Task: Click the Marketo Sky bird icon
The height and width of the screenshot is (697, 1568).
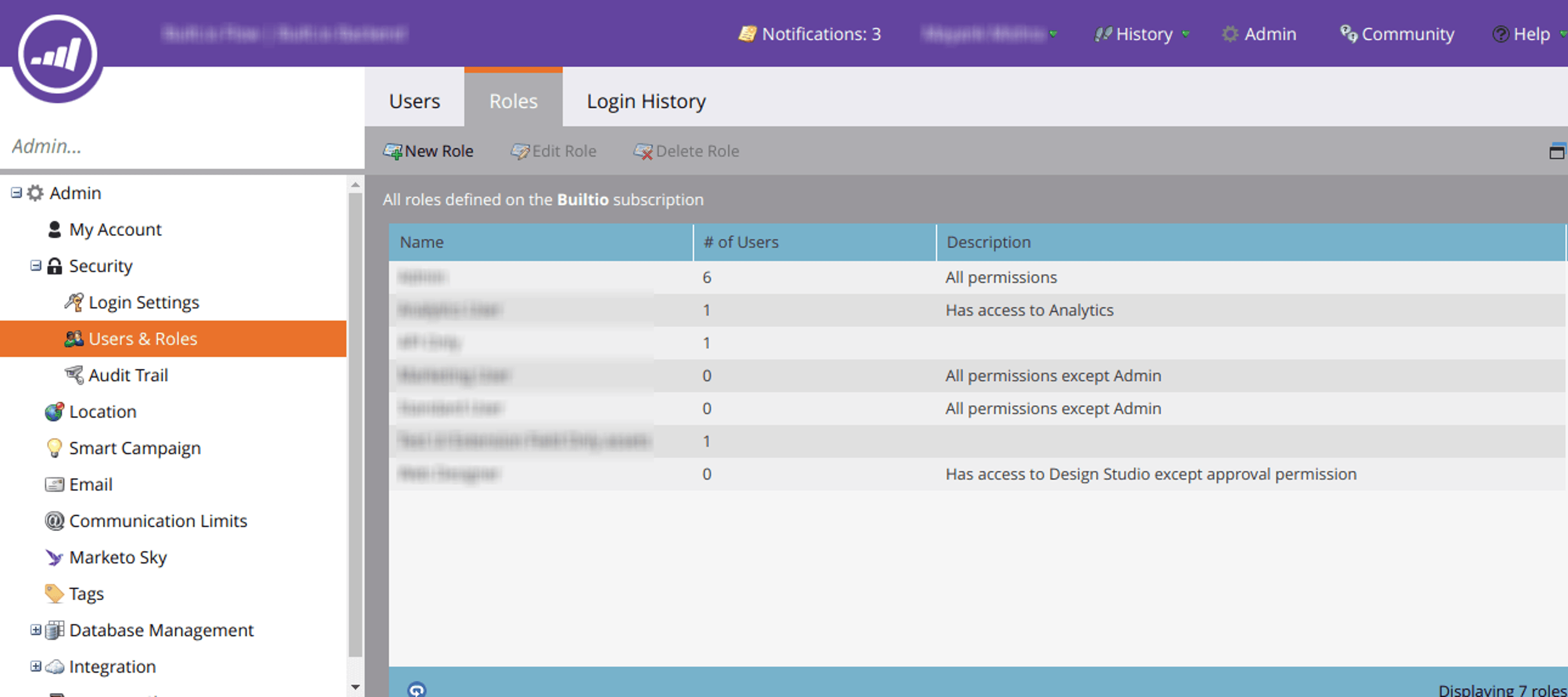Action: (x=54, y=558)
